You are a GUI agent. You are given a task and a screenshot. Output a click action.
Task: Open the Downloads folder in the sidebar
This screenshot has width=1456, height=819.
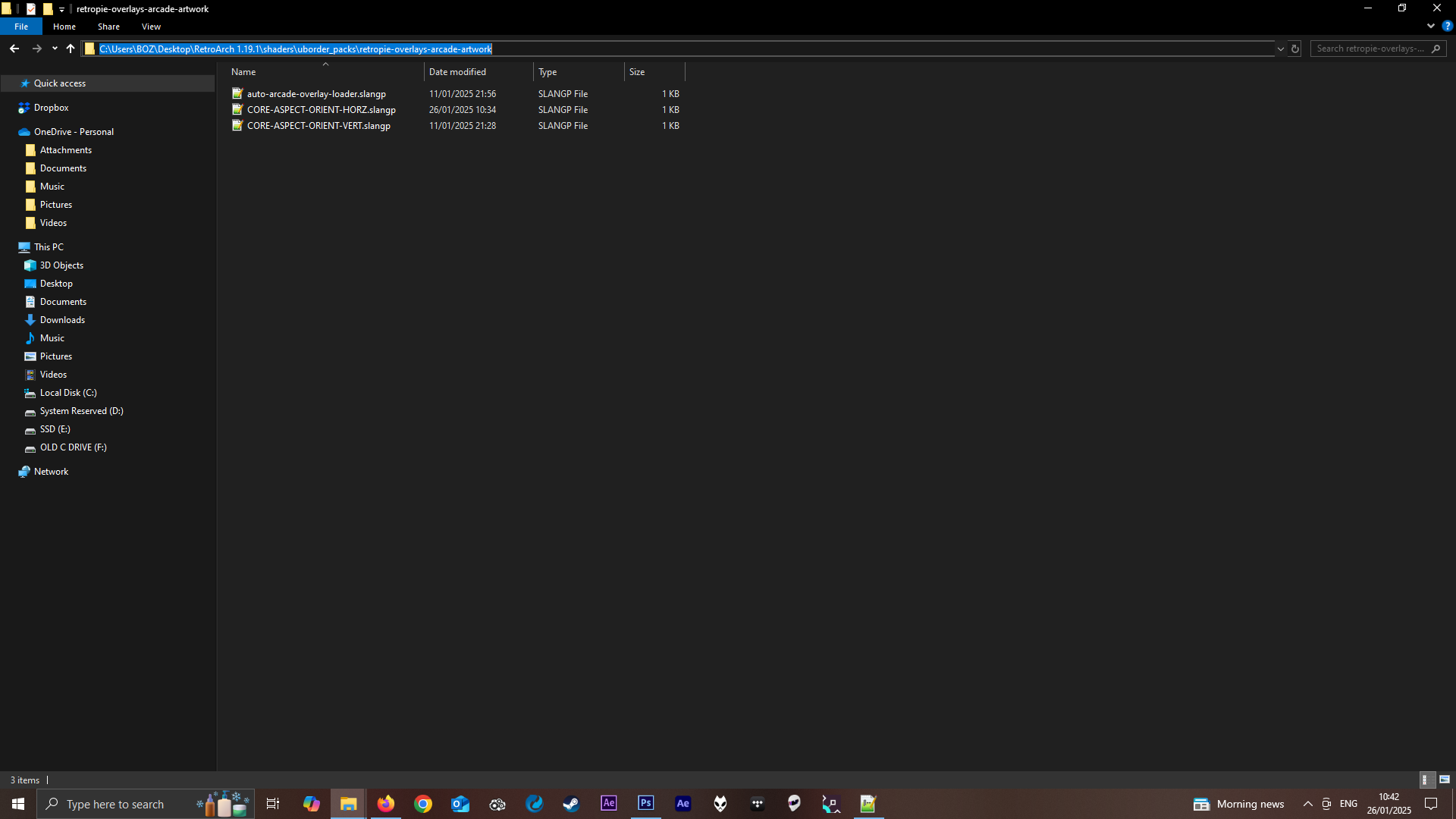point(61,319)
